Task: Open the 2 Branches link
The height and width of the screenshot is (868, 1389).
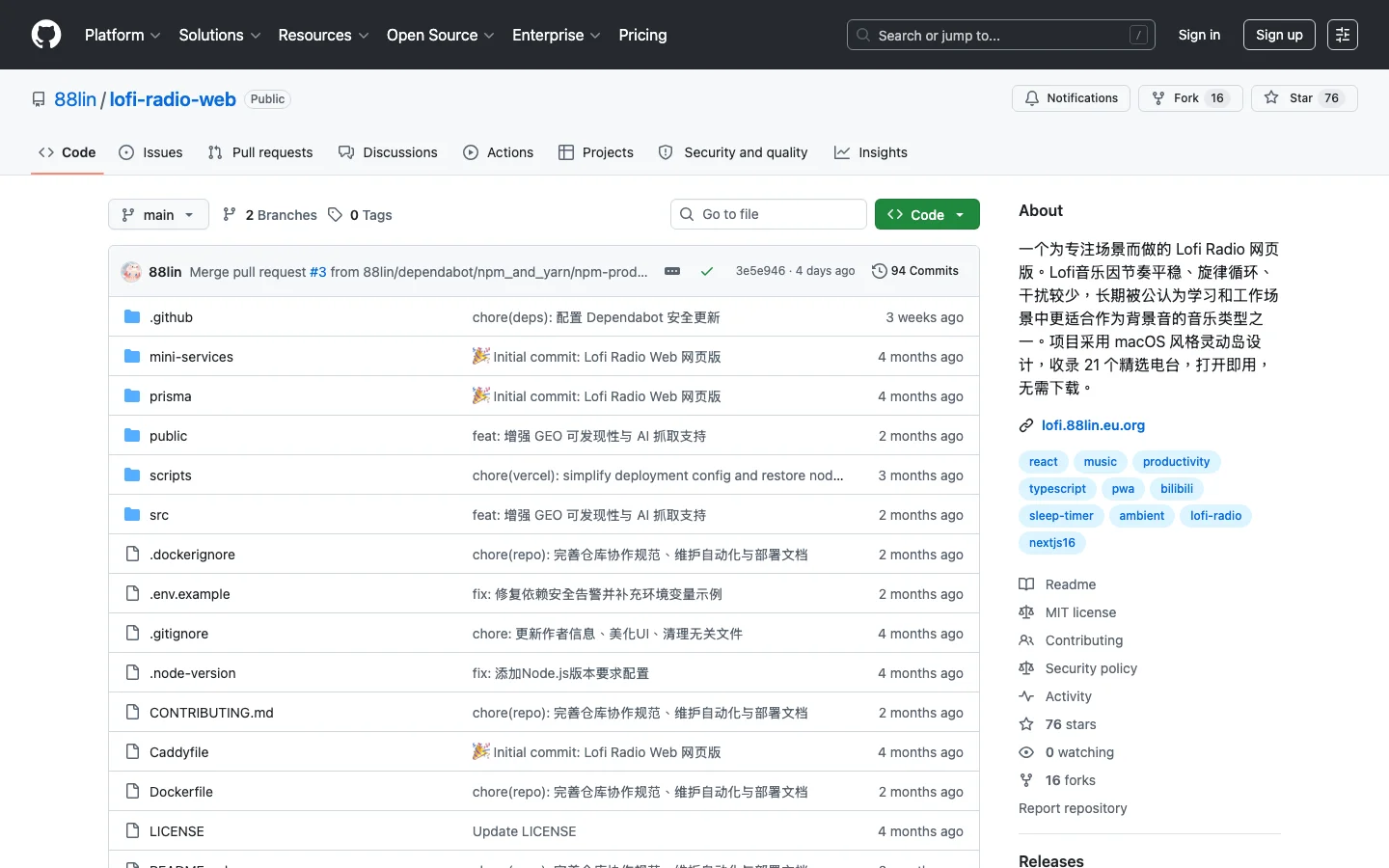Action: point(270,214)
